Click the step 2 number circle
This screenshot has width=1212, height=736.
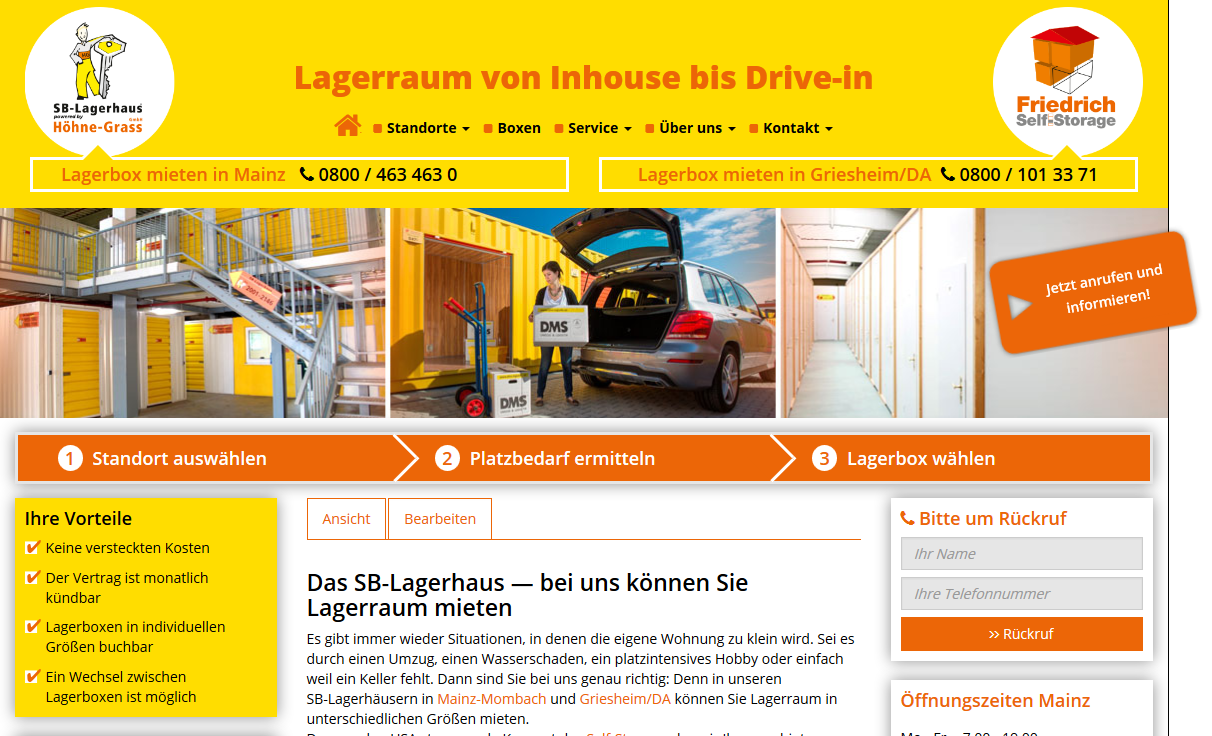tap(447, 458)
